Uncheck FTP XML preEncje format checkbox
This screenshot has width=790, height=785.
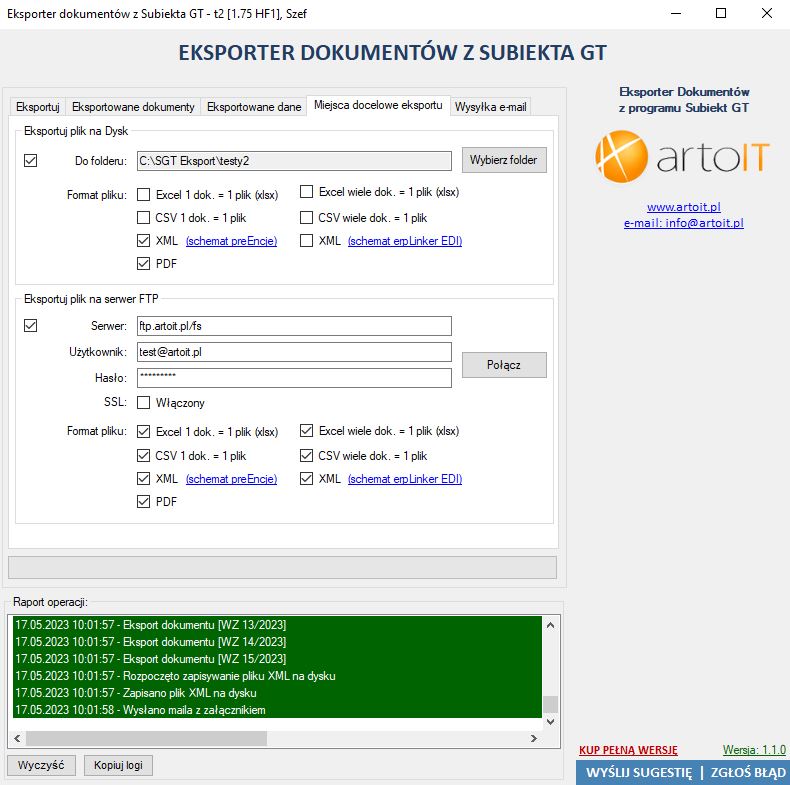pyautogui.click(x=144, y=478)
